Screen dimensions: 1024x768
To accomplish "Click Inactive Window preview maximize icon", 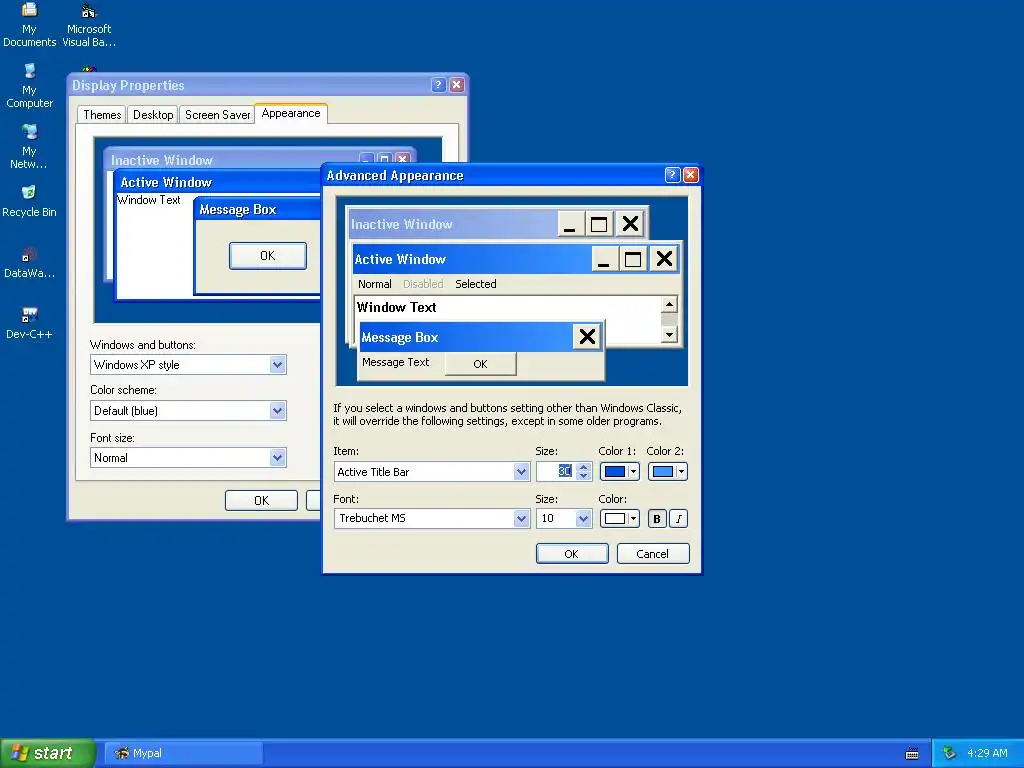I will click(599, 225).
